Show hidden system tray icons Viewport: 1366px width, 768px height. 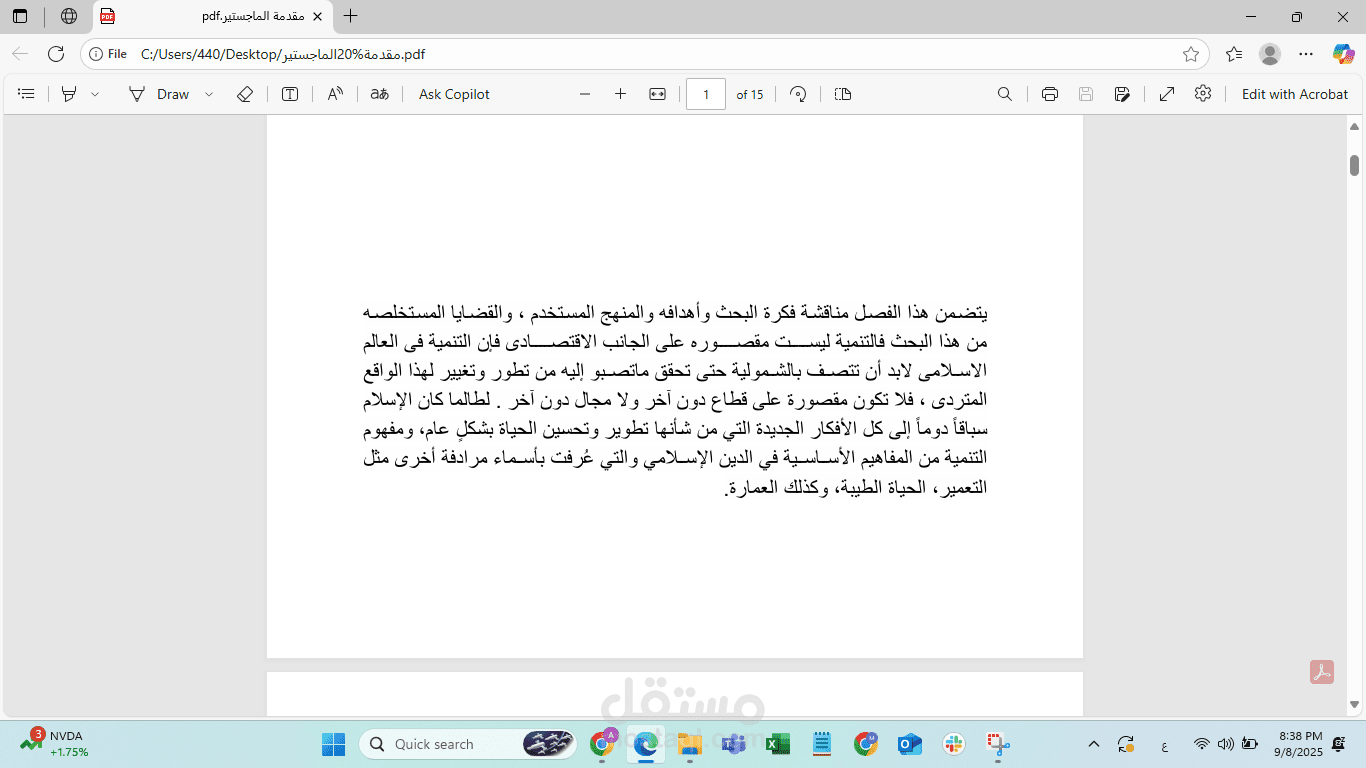[1094, 744]
